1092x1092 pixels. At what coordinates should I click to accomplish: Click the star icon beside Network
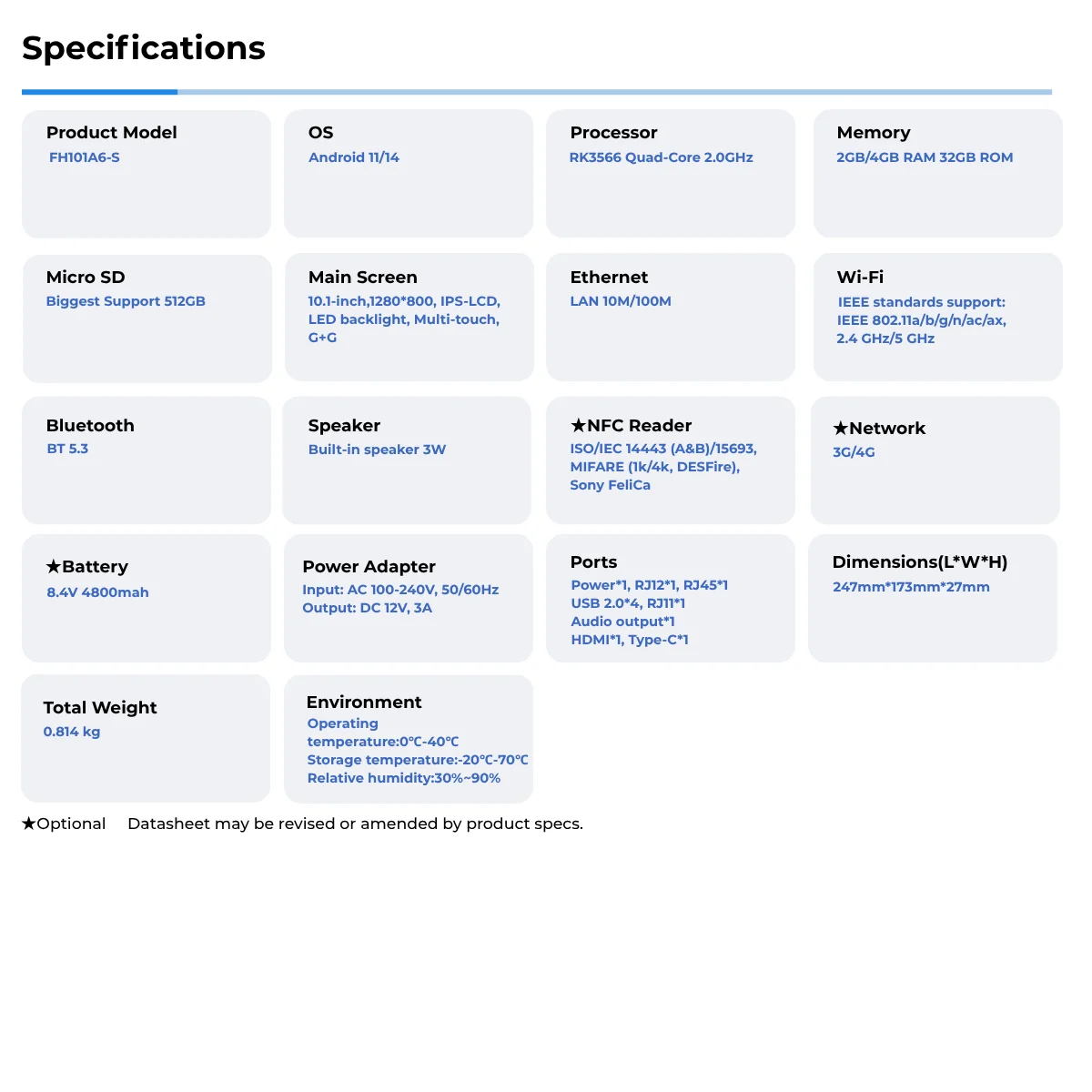tap(840, 428)
